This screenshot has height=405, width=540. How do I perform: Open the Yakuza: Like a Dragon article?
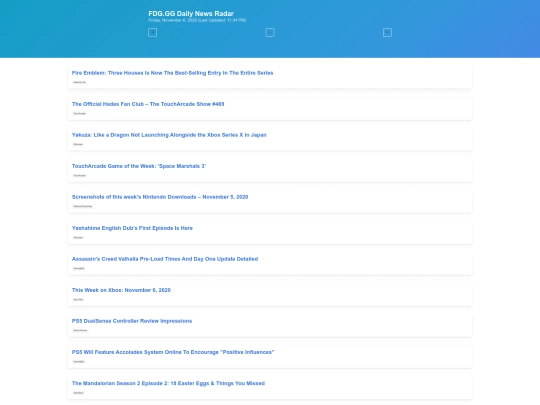pos(169,135)
